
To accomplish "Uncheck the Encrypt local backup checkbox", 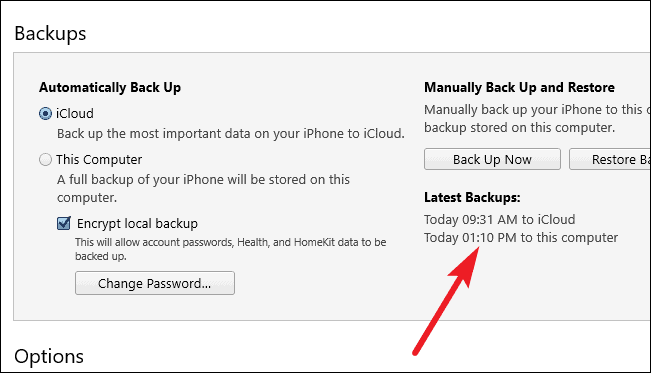I will pyautogui.click(x=64, y=223).
